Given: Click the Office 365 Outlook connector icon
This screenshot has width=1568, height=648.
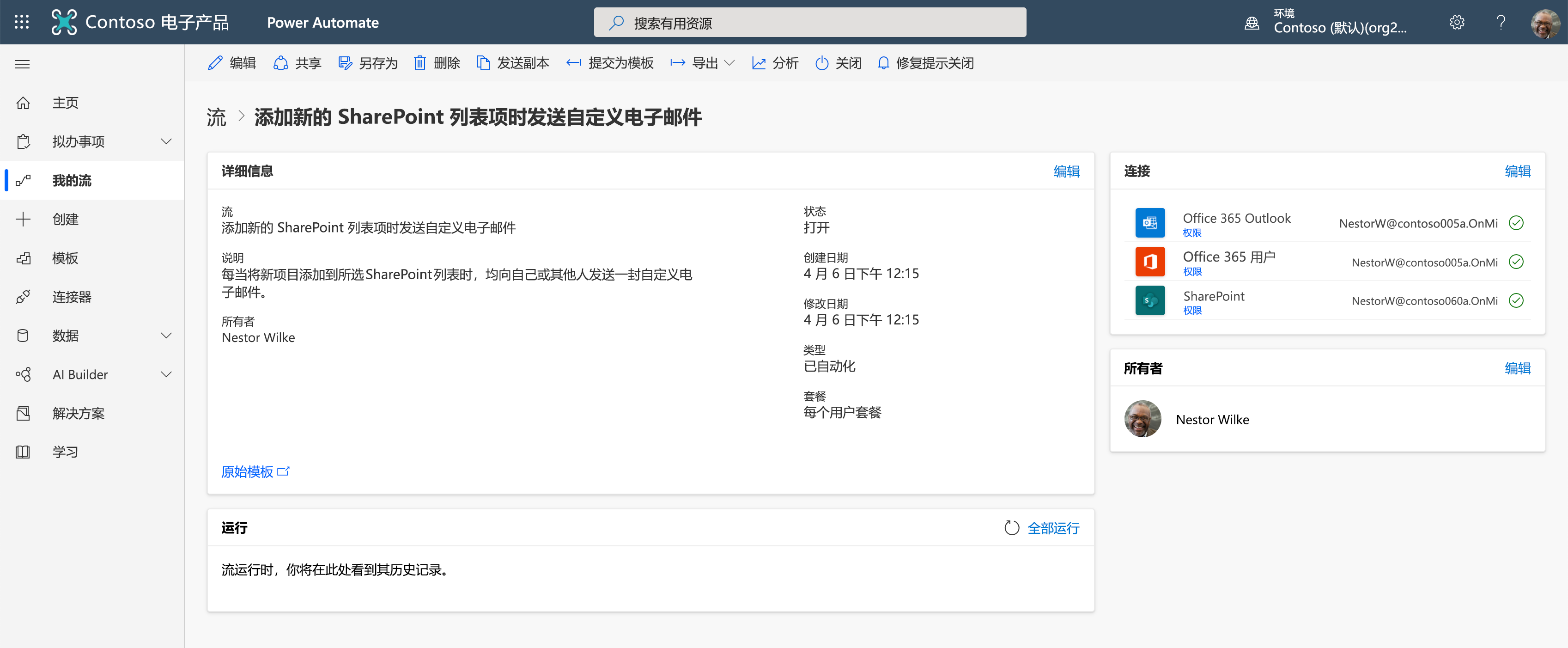Looking at the screenshot, I should [x=1150, y=223].
